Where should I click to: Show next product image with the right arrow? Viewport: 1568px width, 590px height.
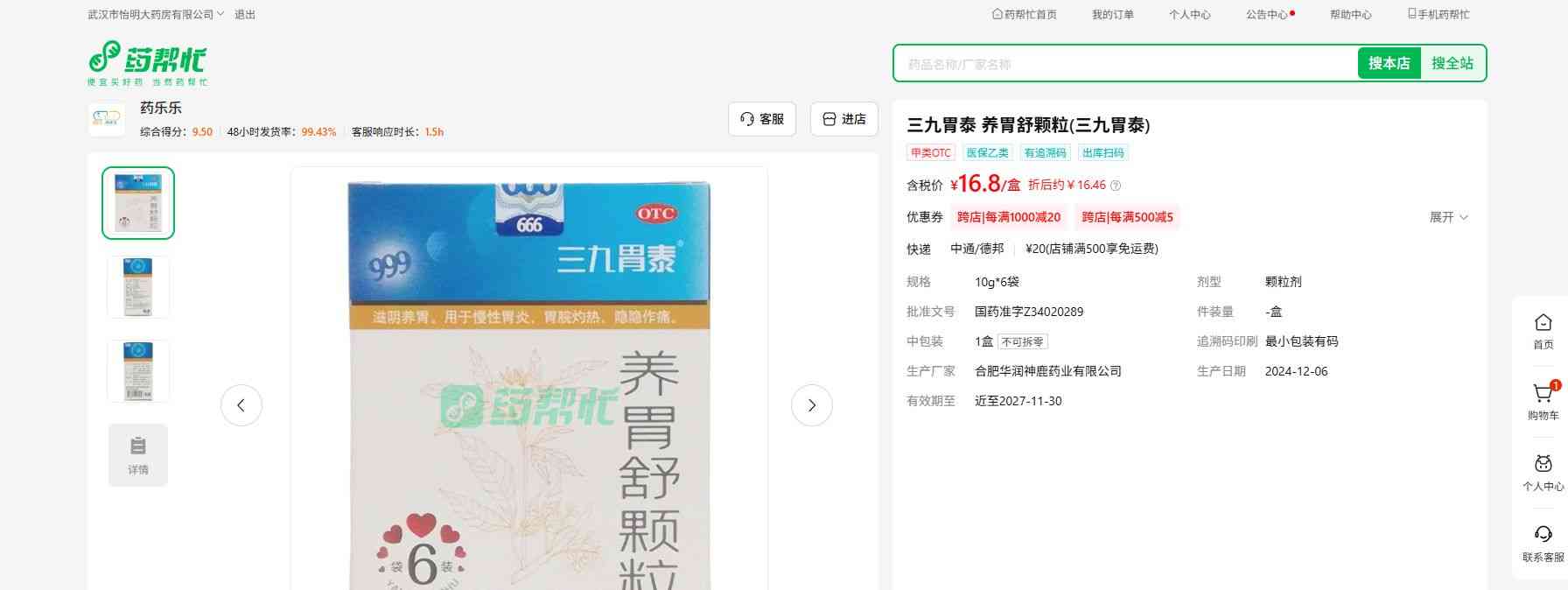811,405
